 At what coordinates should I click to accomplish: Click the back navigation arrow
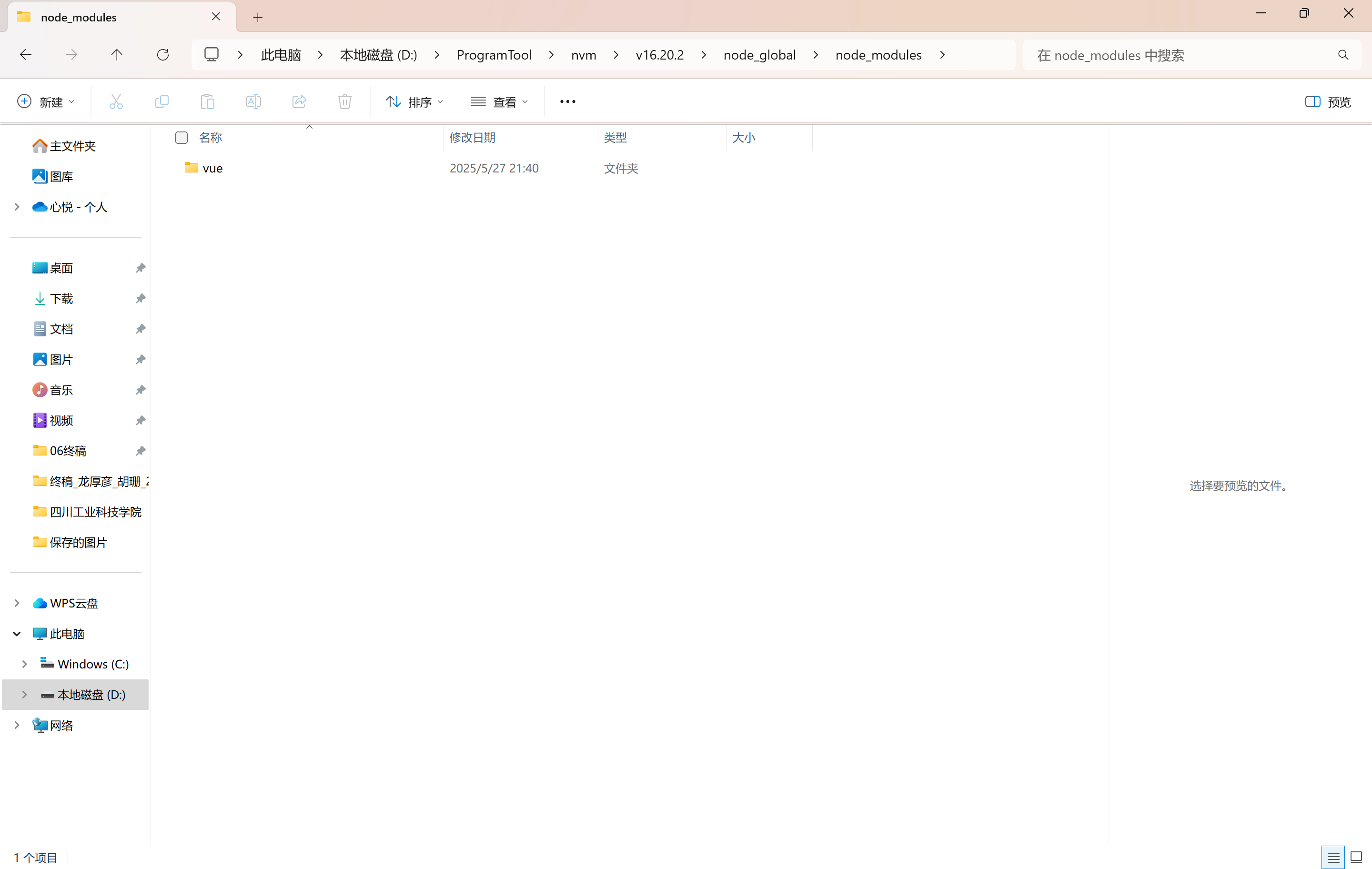pos(26,55)
